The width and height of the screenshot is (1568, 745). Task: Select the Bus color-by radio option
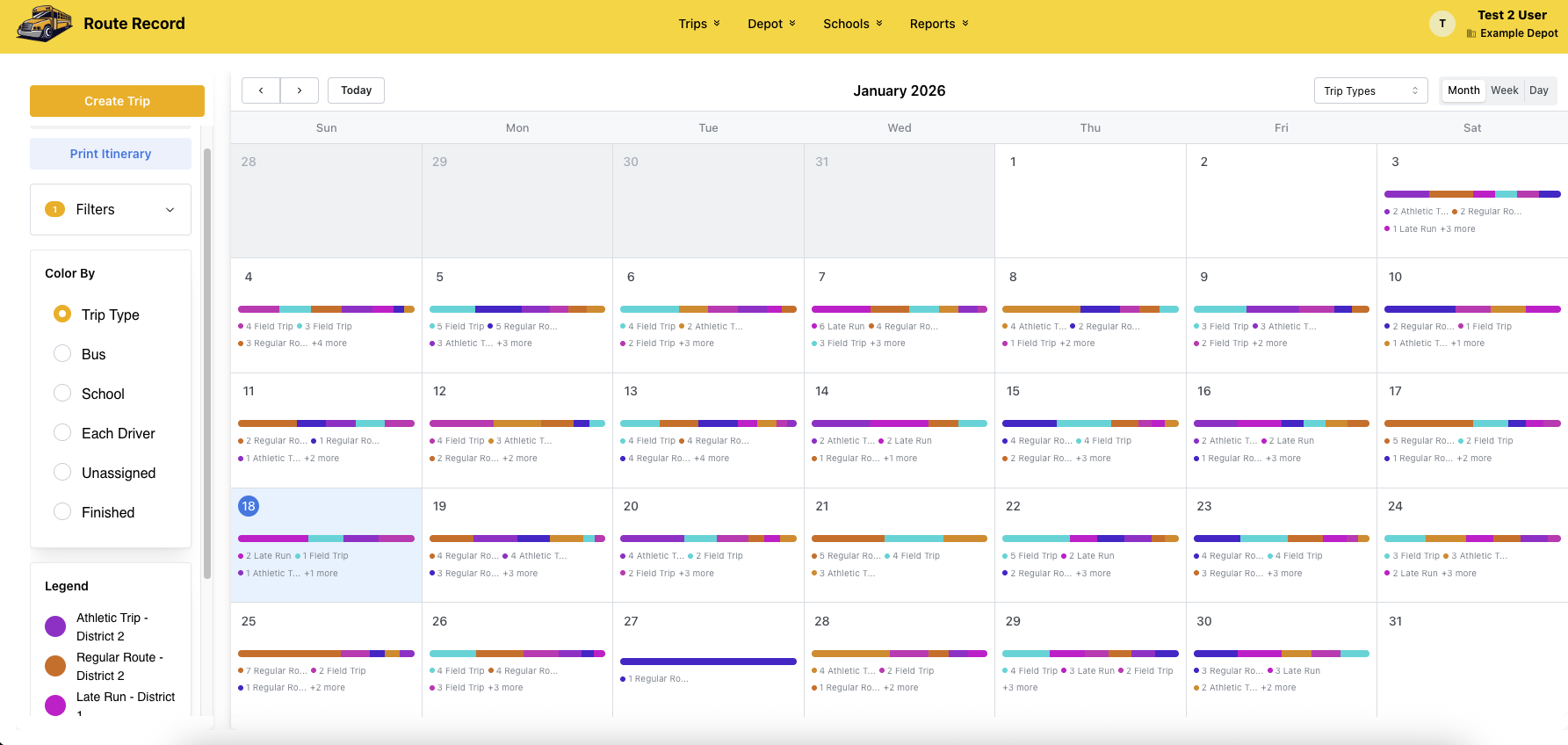[x=62, y=353]
